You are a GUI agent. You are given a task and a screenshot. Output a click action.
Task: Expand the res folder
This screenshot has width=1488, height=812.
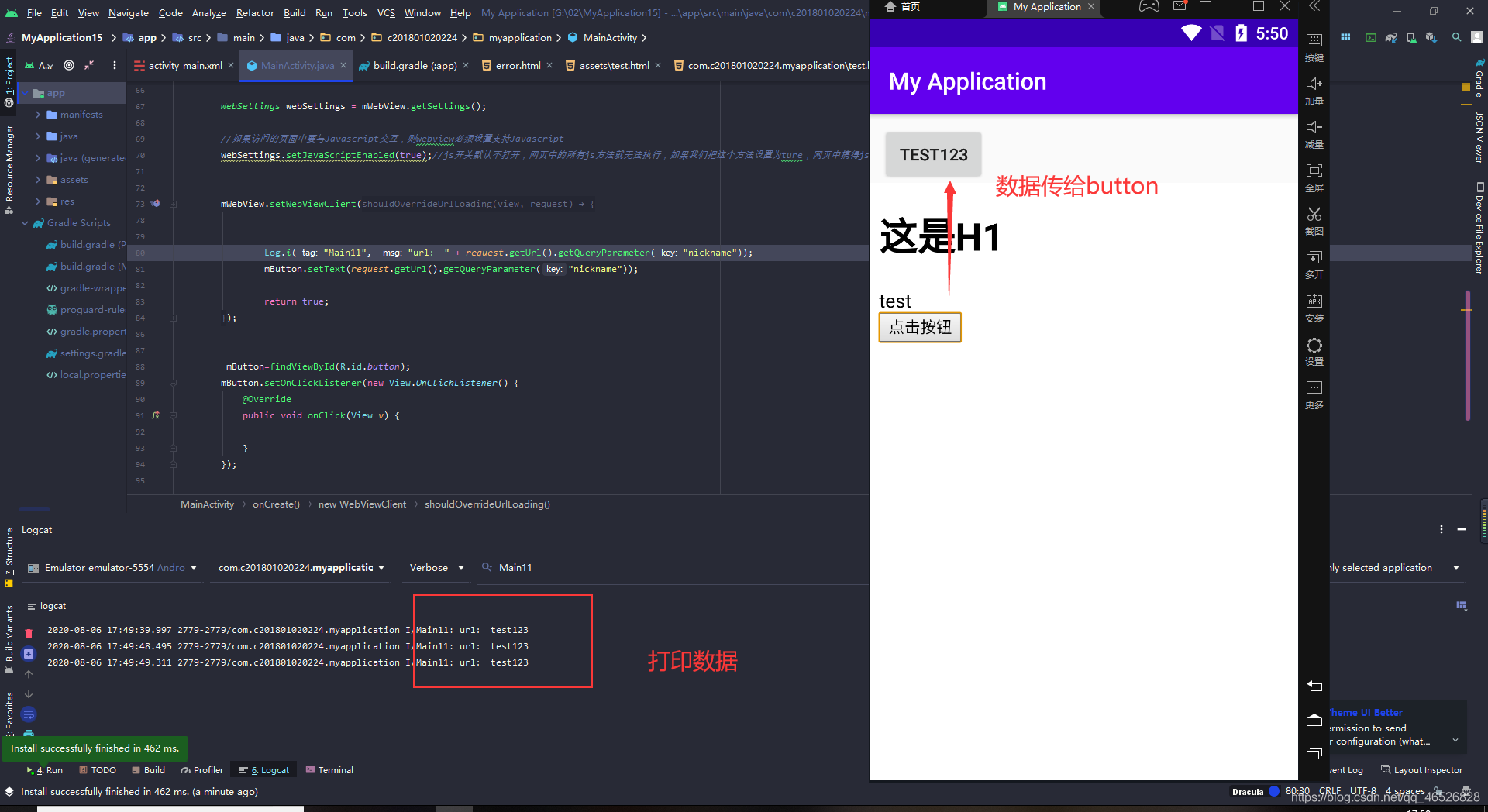coord(38,201)
